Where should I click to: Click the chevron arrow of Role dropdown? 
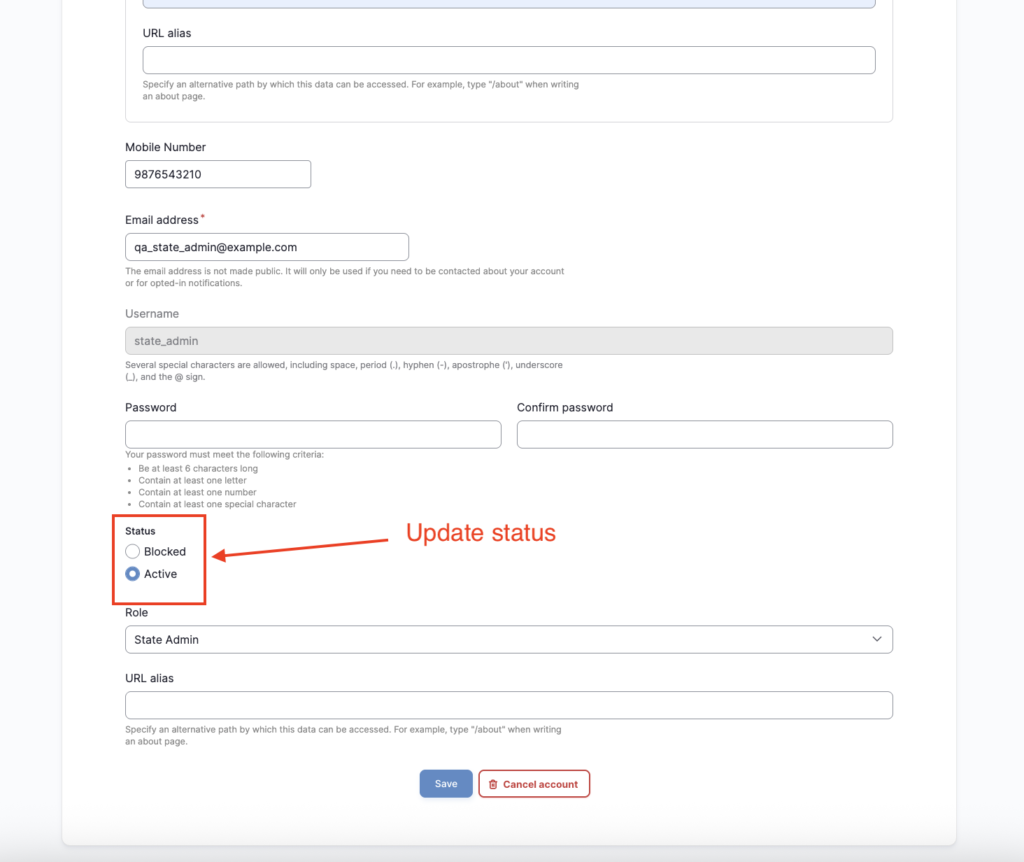(877, 639)
